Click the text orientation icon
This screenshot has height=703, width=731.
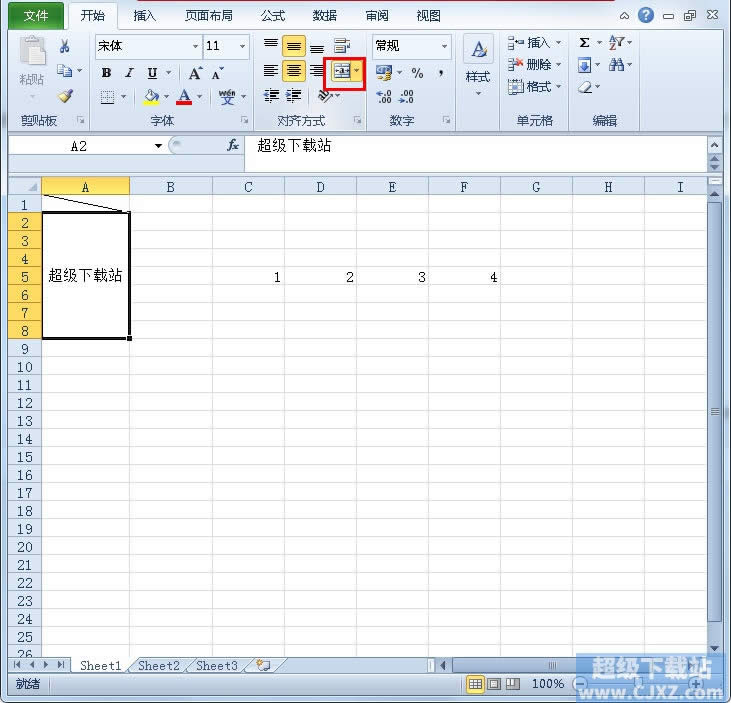tap(325, 96)
